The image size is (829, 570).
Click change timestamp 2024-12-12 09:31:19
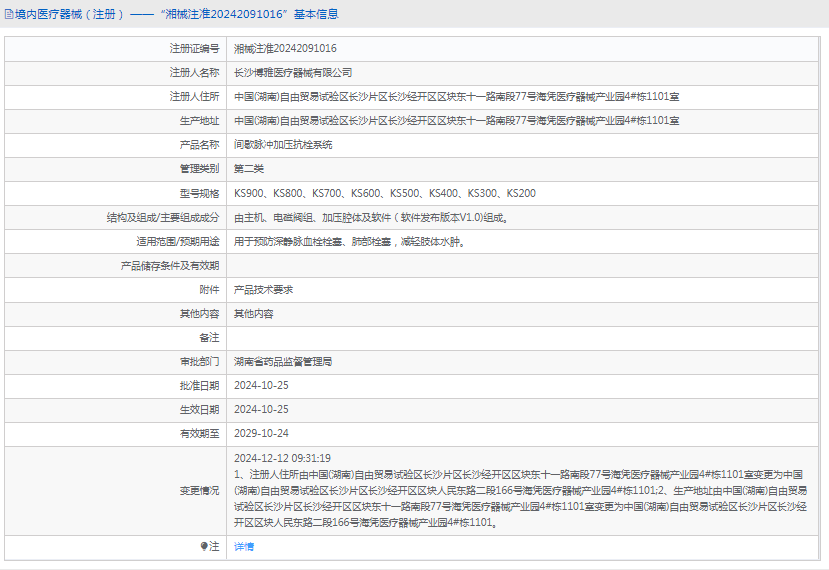[x=282, y=458]
